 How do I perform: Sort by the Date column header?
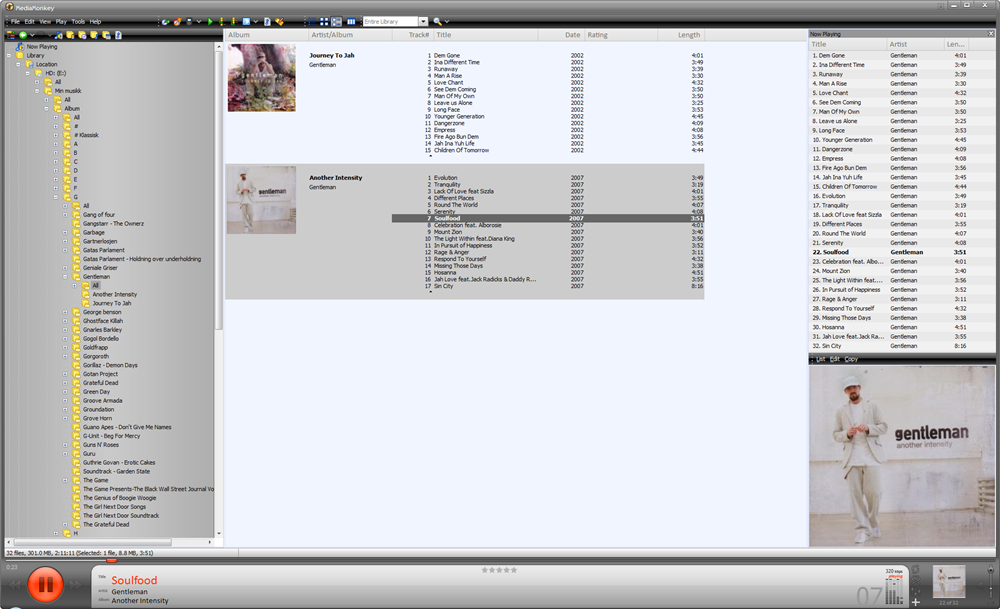point(561,35)
